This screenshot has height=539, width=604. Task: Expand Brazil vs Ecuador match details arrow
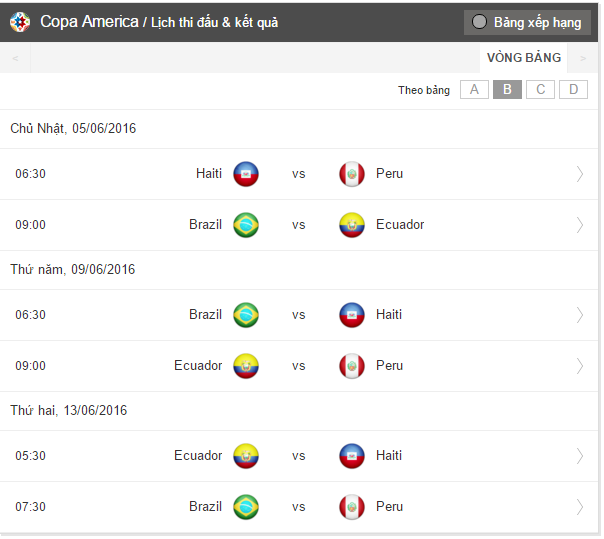(580, 225)
